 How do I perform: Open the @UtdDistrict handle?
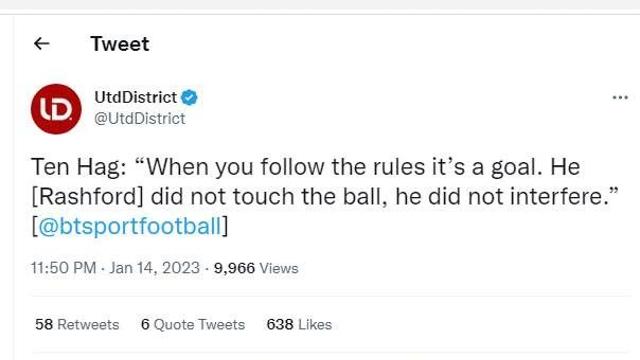pyautogui.click(x=140, y=119)
